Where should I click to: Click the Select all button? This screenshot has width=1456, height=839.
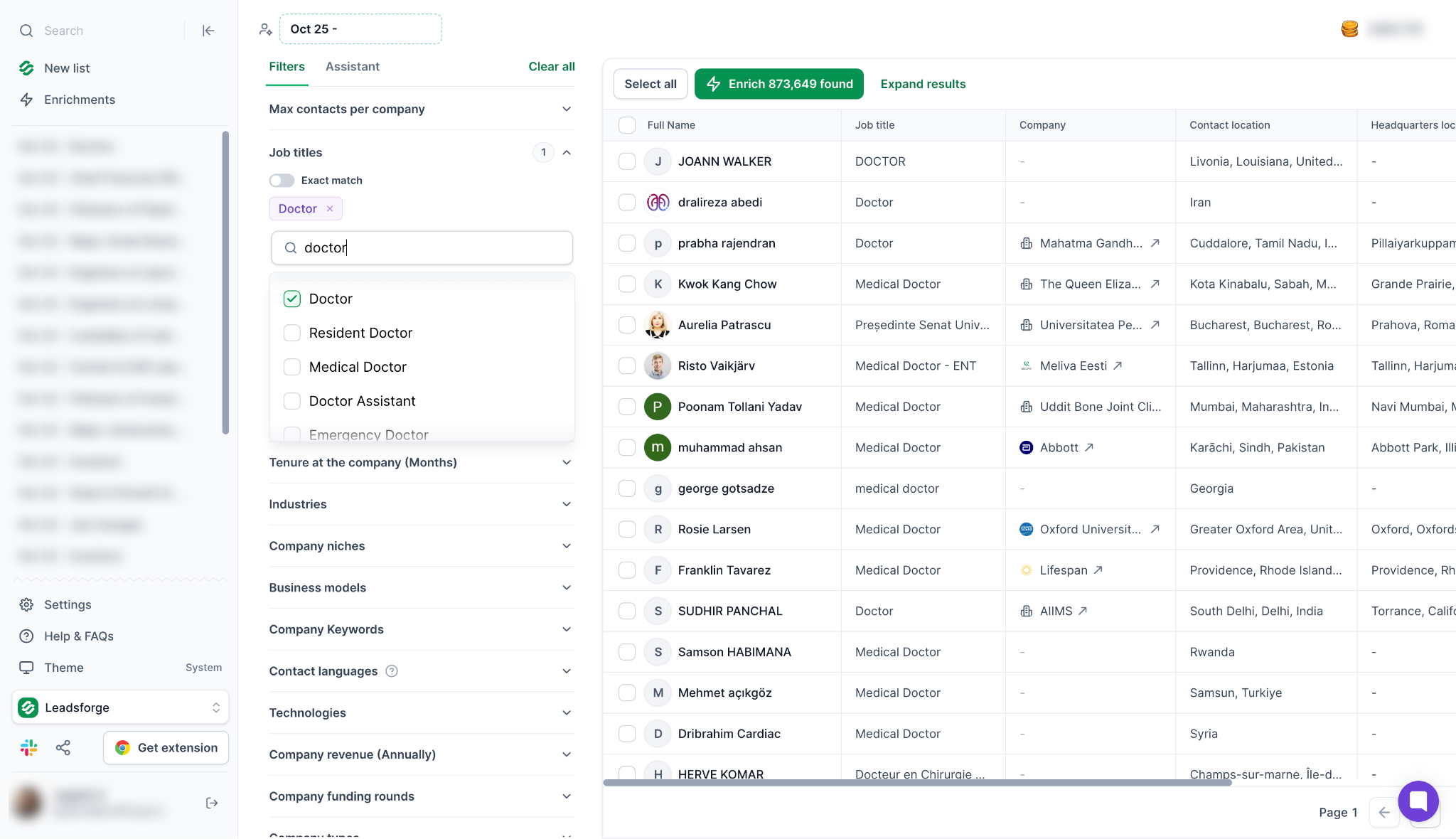651,84
